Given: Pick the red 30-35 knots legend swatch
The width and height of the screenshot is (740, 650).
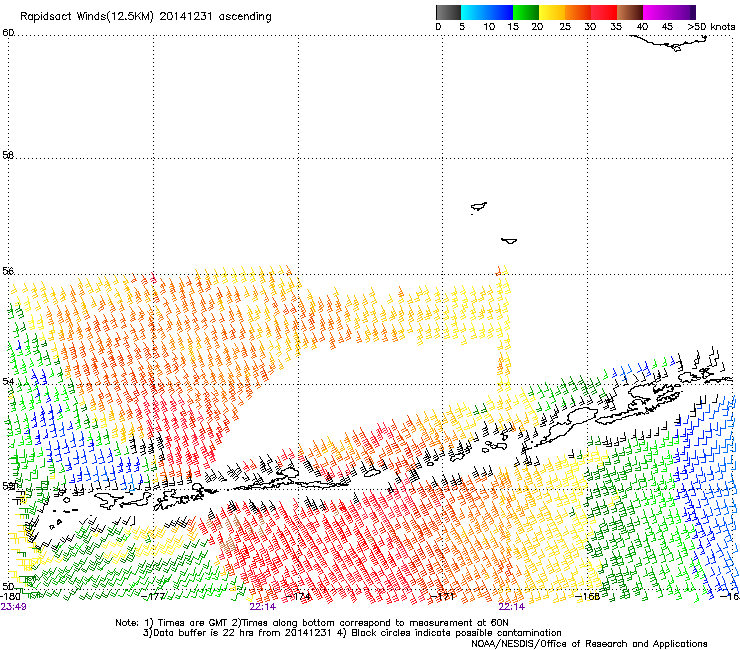Looking at the screenshot, I should click(604, 12).
